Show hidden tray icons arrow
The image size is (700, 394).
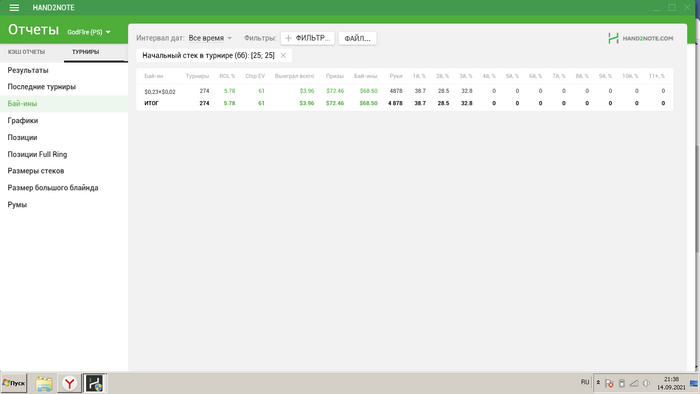point(598,383)
